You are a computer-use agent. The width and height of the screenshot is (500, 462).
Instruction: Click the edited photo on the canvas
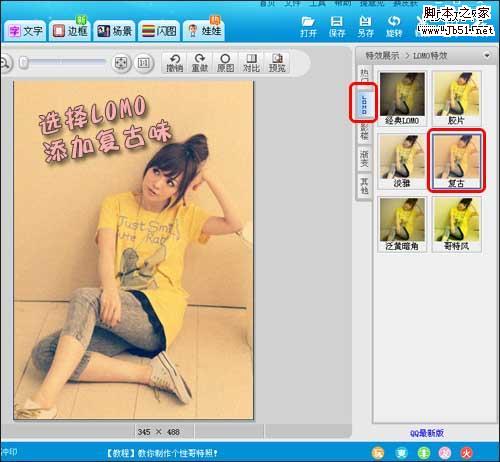(133, 250)
